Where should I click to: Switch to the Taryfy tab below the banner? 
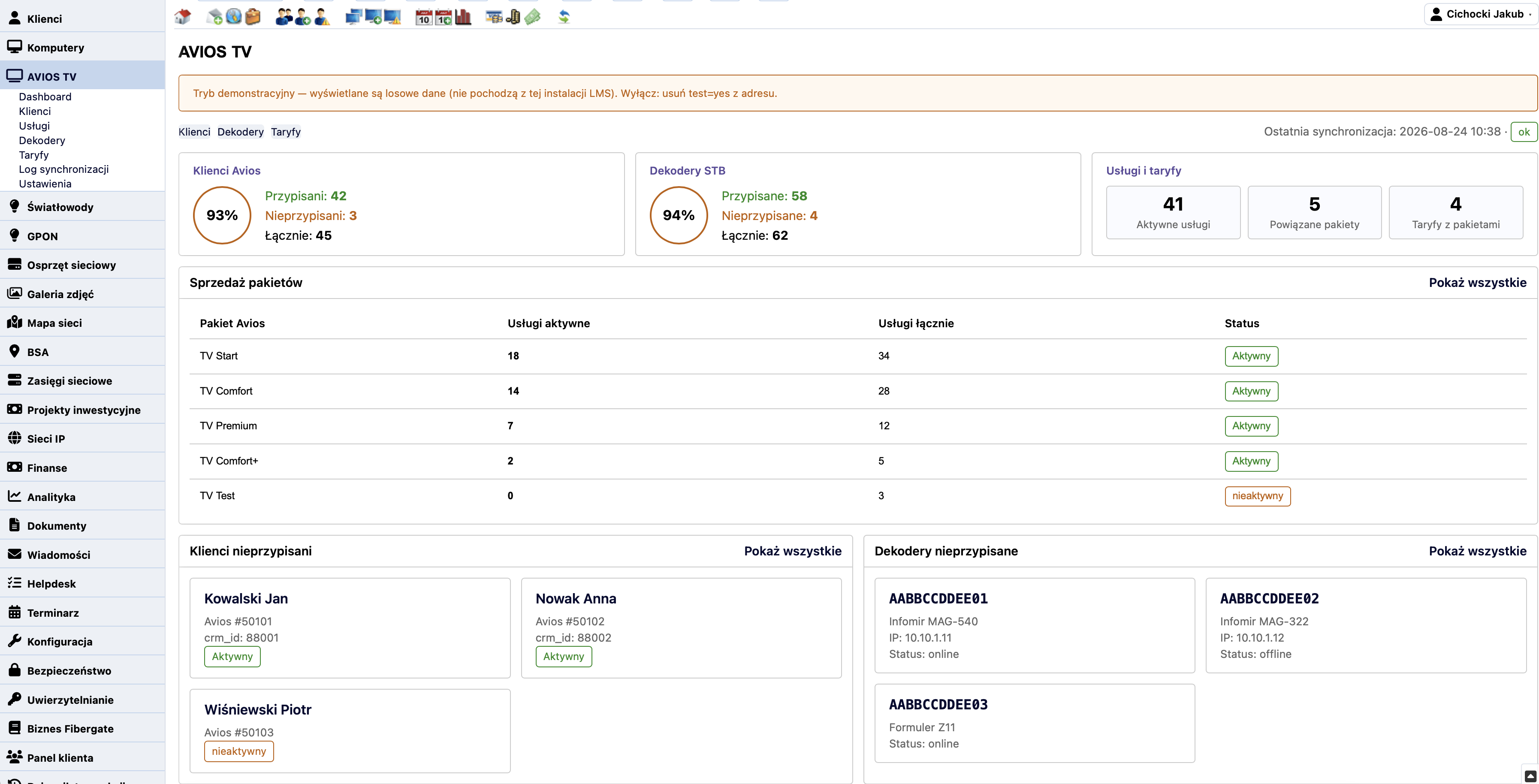(x=286, y=132)
